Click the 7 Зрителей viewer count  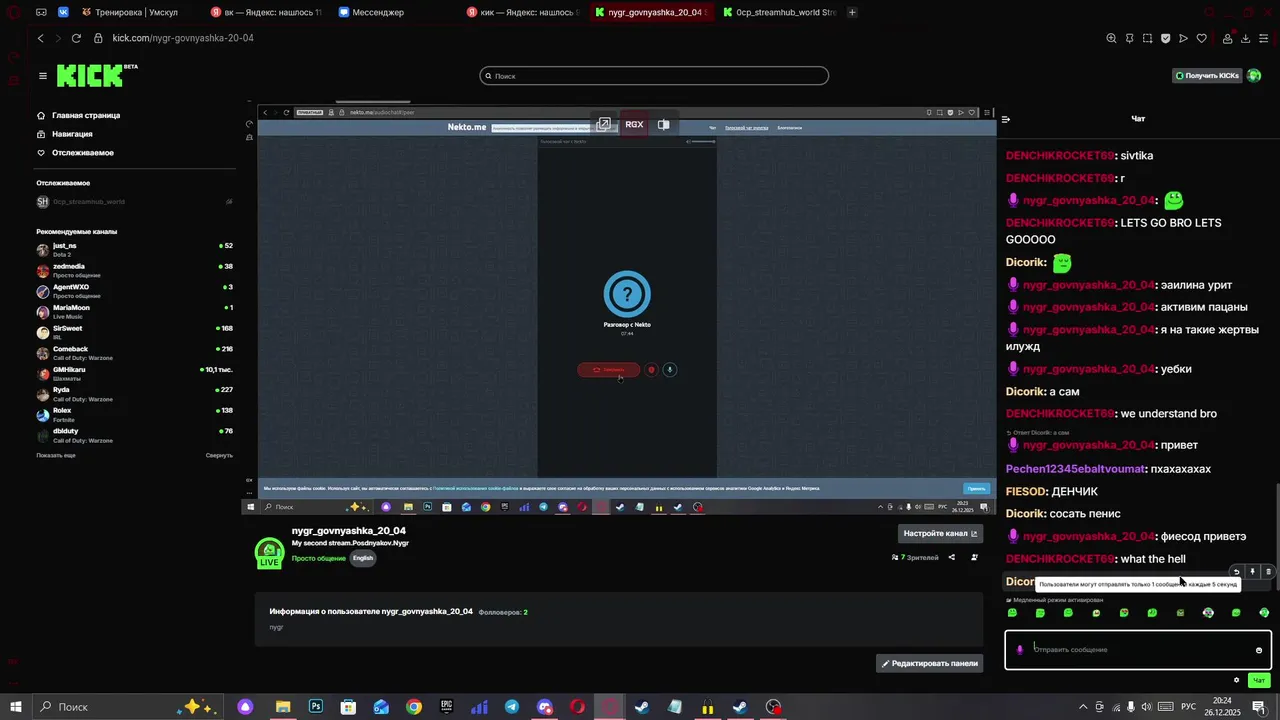(915, 558)
